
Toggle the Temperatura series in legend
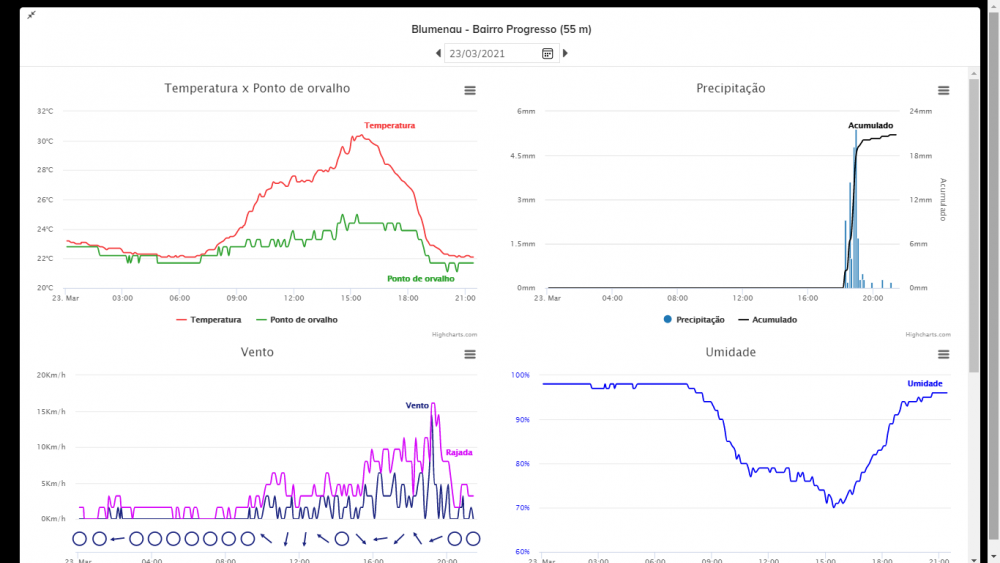(209, 320)
